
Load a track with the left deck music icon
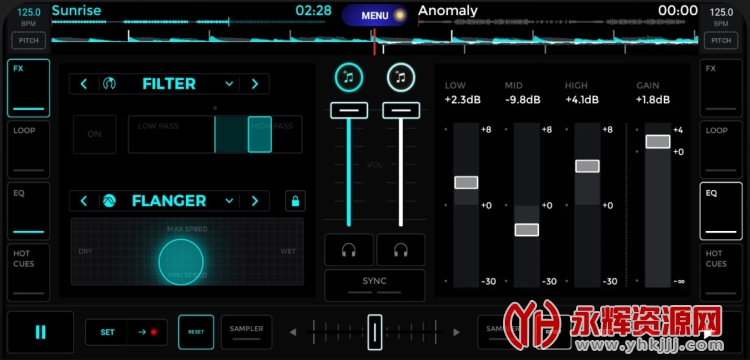(x=349, y=77)
